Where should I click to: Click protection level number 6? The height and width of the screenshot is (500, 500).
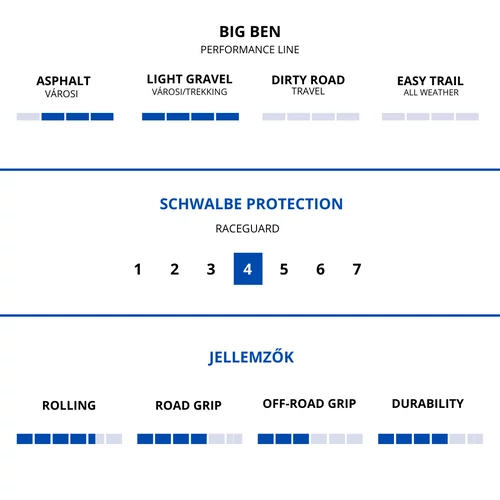(x=320, y=269)
